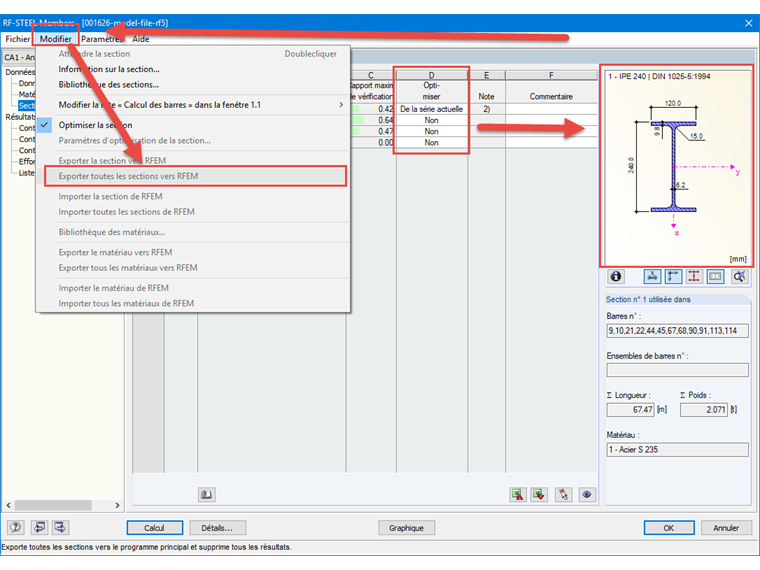Image resolution: width=760 pixels, height=570 pixels.
Task: Go to the next window arrow icon
Action: [60, 527]
